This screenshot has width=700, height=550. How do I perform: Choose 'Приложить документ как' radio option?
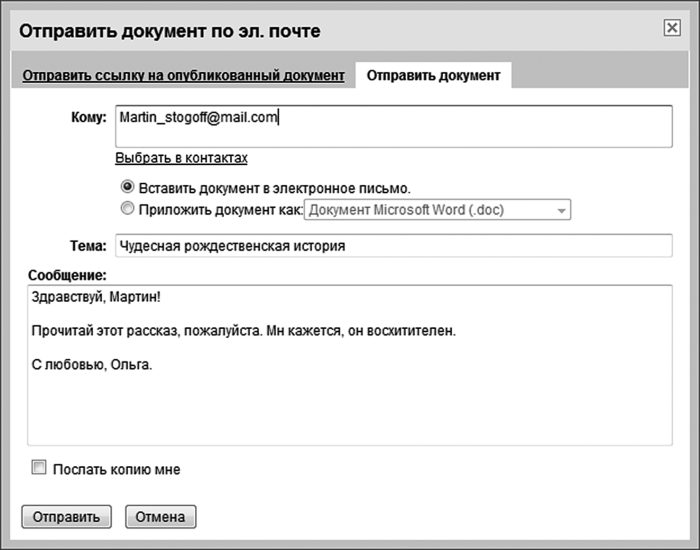(127, 210)
